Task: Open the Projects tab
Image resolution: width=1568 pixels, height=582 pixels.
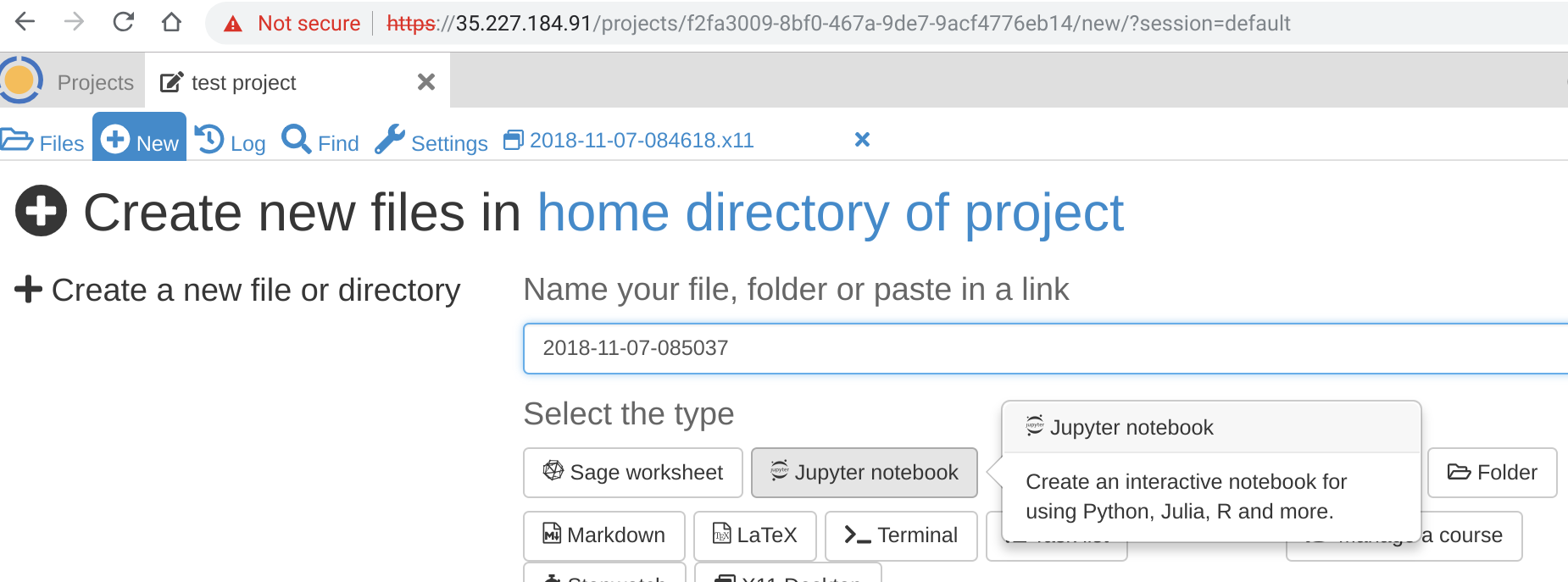Action: [95, 82]
